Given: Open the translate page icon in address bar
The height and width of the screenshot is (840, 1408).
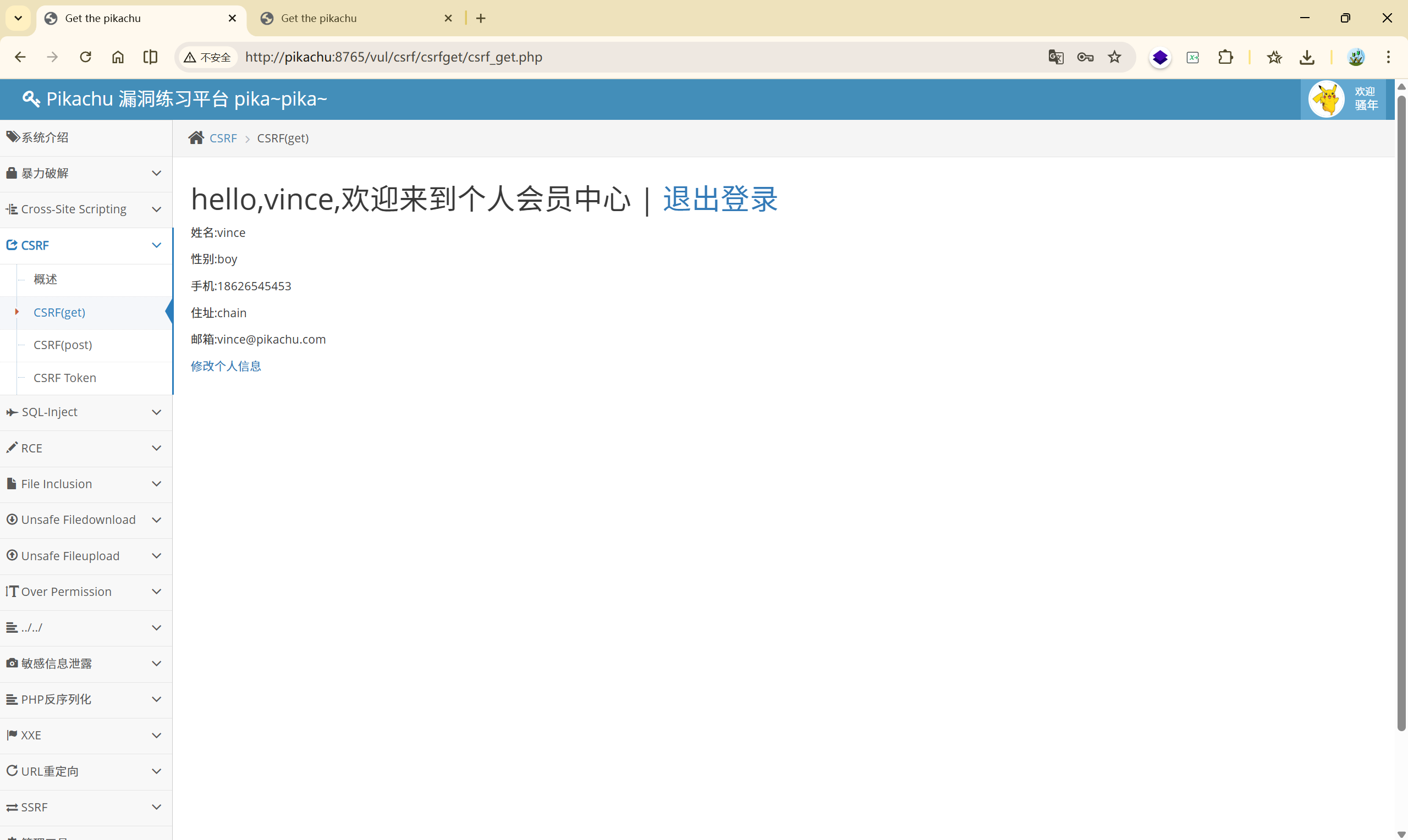Looking at the screenshot, I should click(1056, 57).
